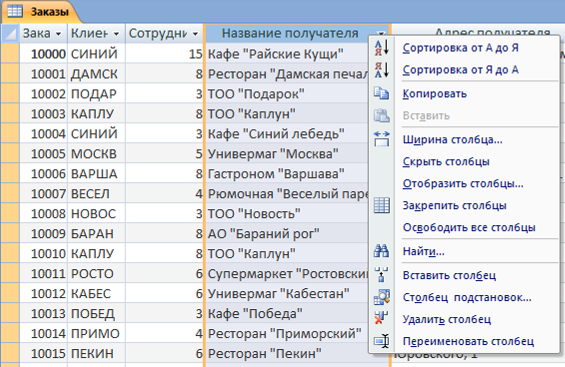Click the table icon on Заказы tab
Image resolution: width=565 pixels, height=367 pixels.
point(15,11)
